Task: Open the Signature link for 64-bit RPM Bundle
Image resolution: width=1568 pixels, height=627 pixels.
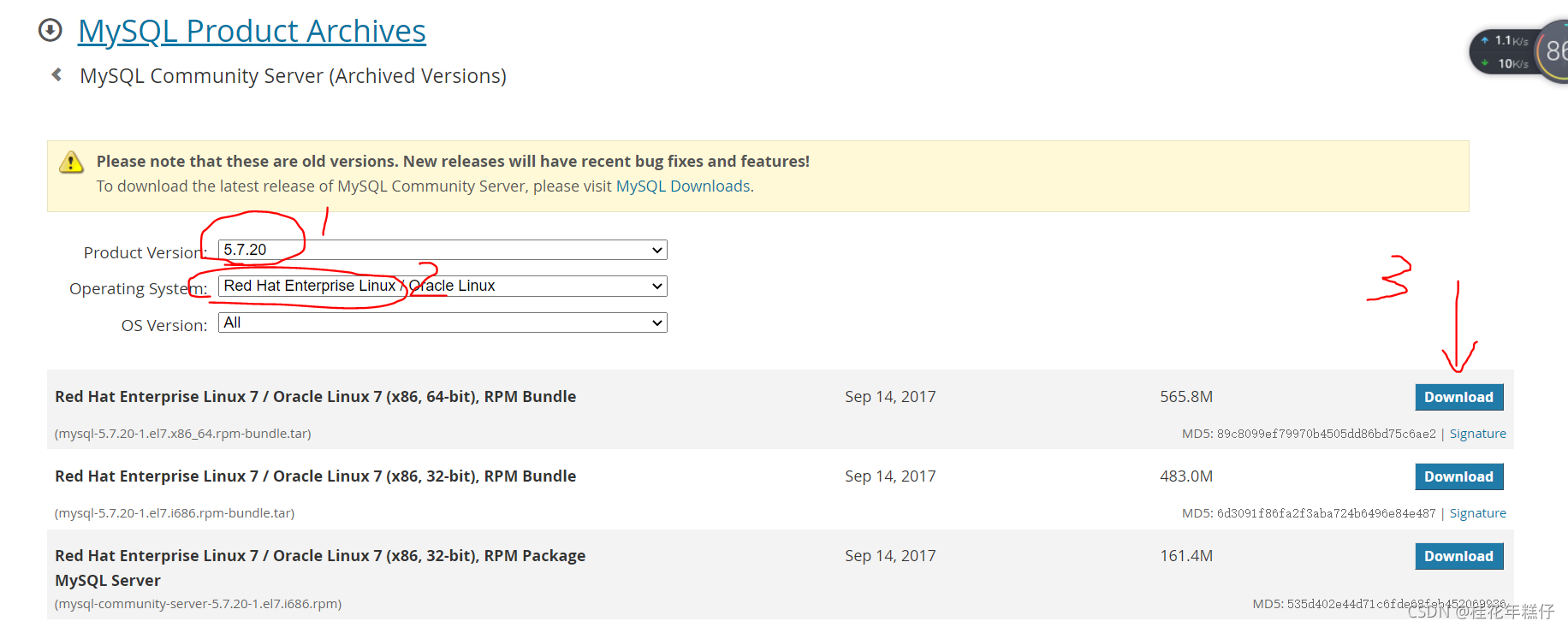Action: coord(1477,434)
